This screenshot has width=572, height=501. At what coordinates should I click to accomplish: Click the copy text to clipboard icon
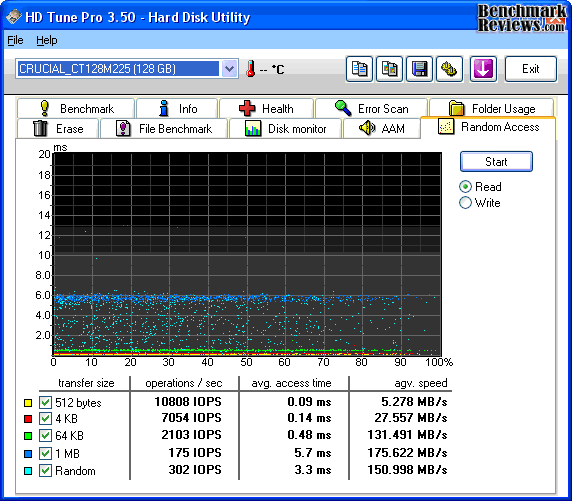tap(359, 69)
